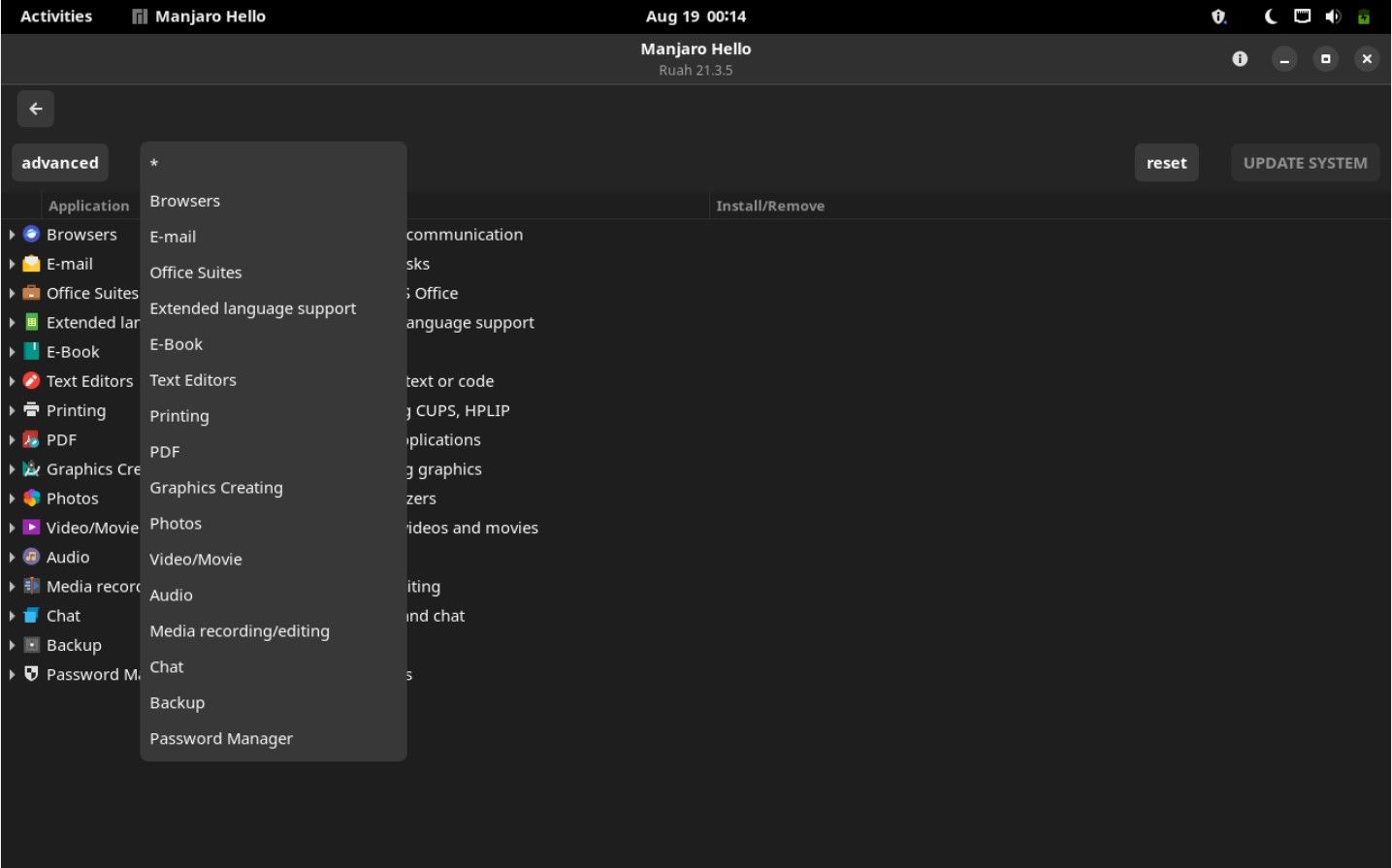Viewport: 1392px width, 868px height.
Task: Go back using the arrow button
Action: pyautogui.click(x=36, y=109)
